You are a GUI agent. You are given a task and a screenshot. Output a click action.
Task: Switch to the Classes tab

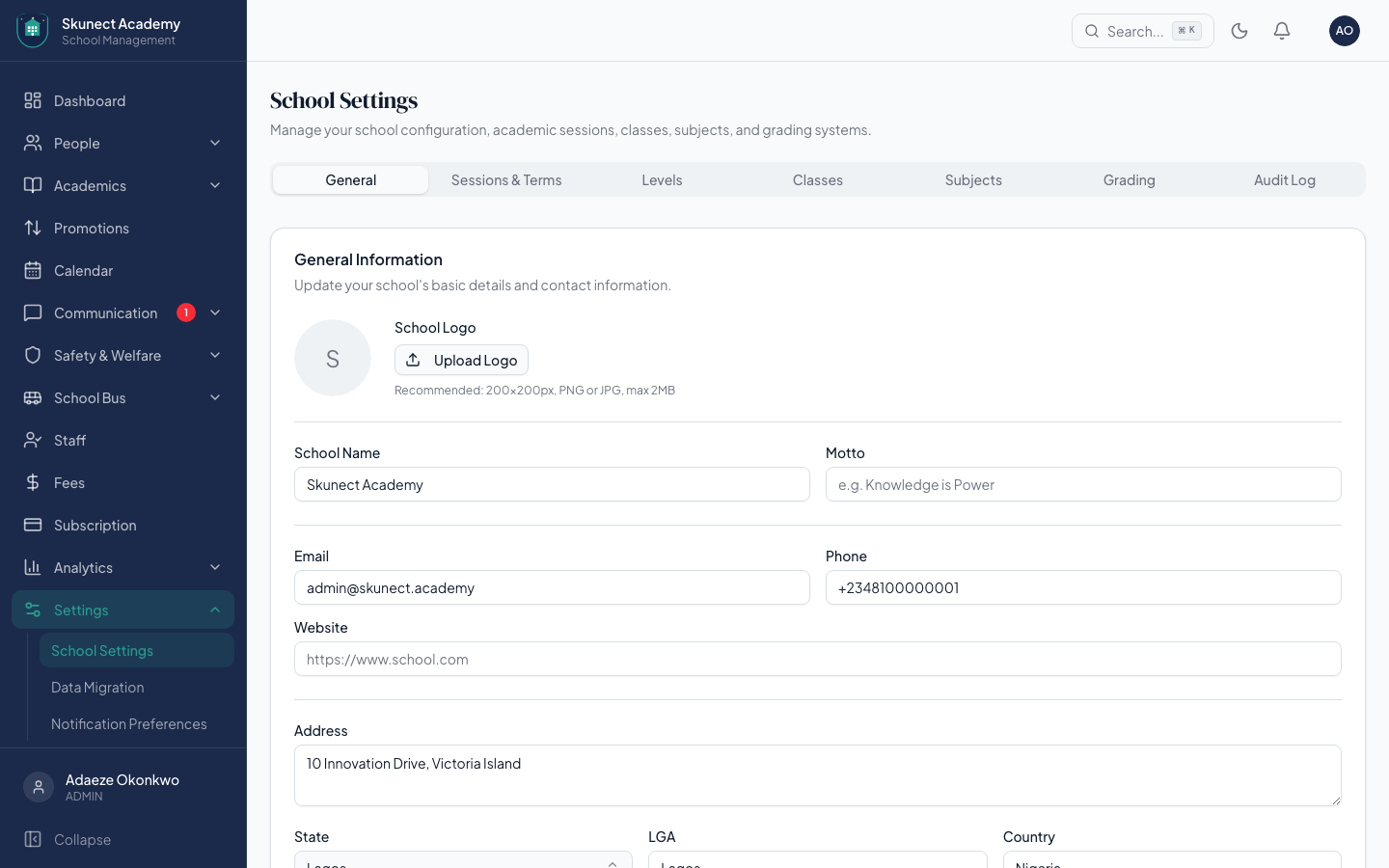(818, 179)
